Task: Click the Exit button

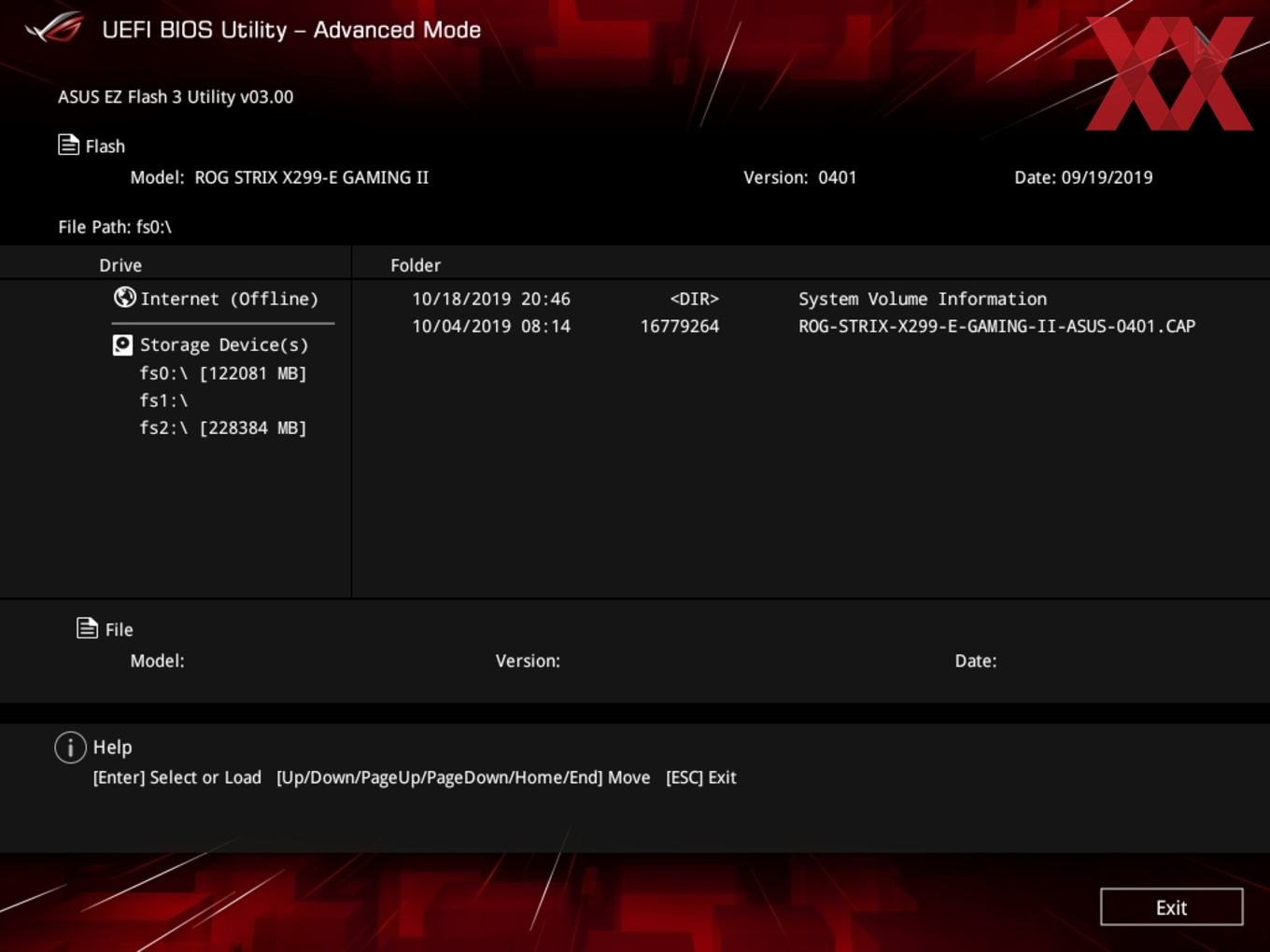Action: [1171, 907]
